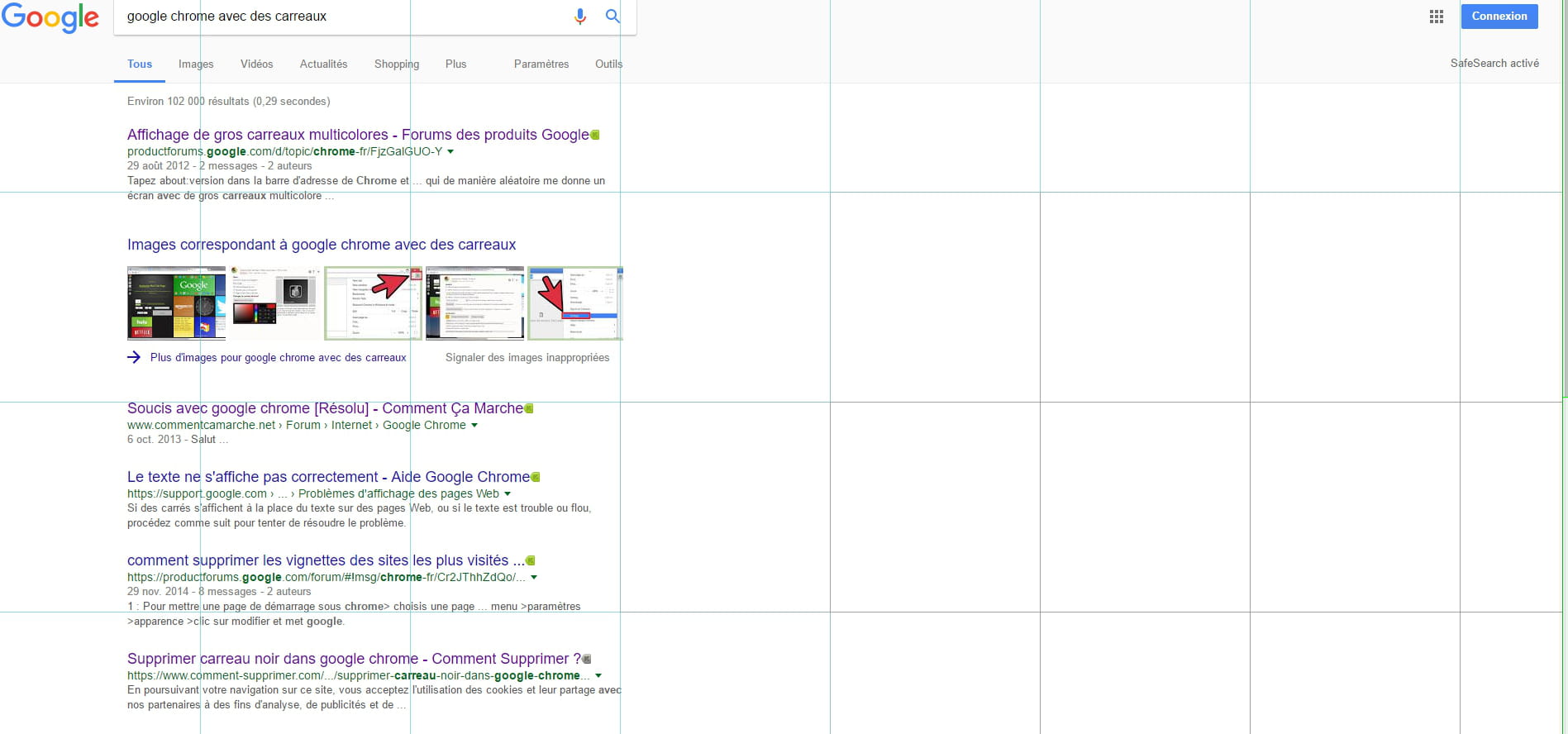This screenshot has height=734, width=1568.
Task: Open Affichage de gros carreaux multicolores result
Action: coord(358,135)
